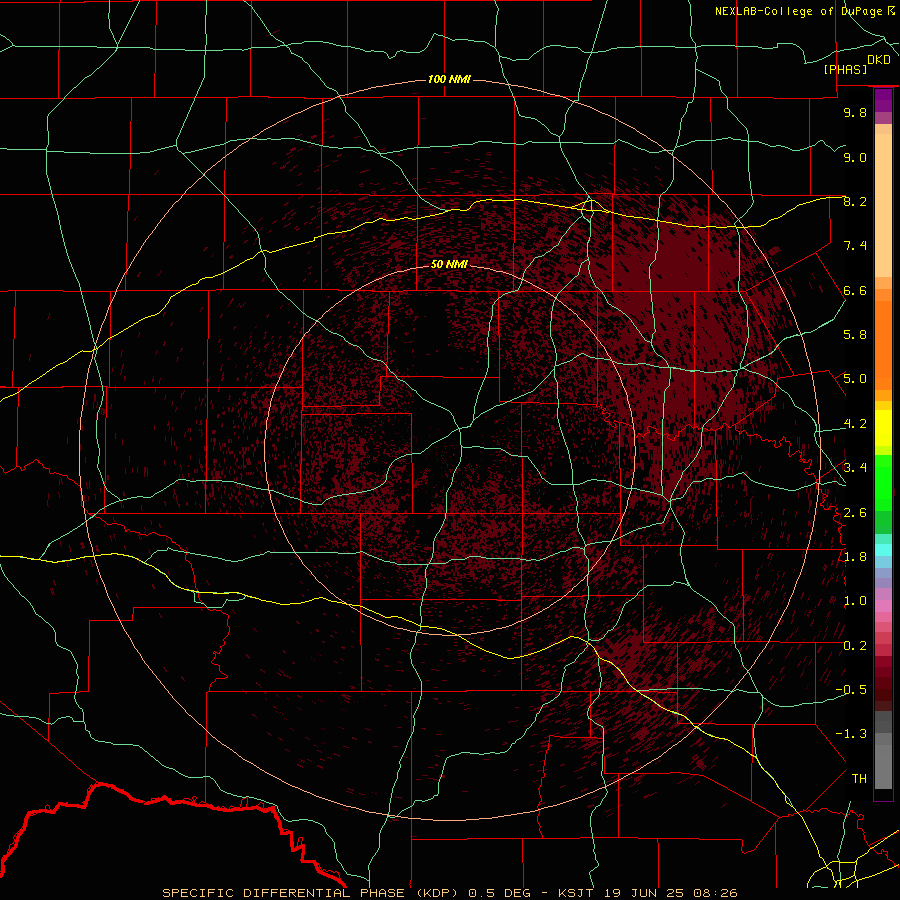Click the 5.8 value on the scale
The width and height of the screenshot is (900, 900).
pyautogui.click(x=855, y=335)
